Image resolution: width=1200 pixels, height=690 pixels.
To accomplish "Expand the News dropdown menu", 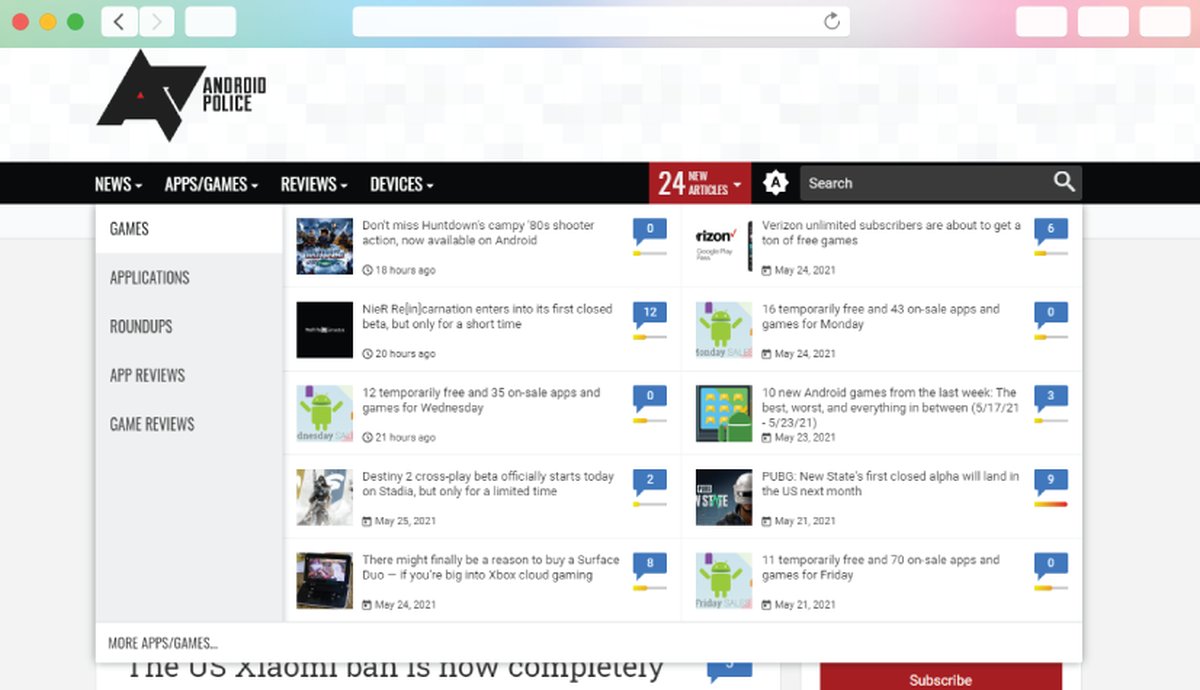I will tap(118, 184).
